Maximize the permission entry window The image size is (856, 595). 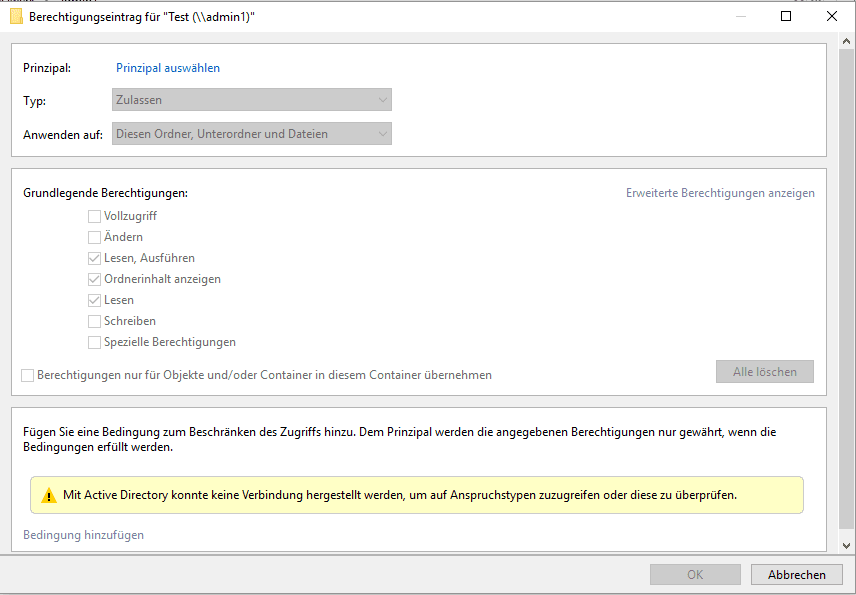point(786,16)
